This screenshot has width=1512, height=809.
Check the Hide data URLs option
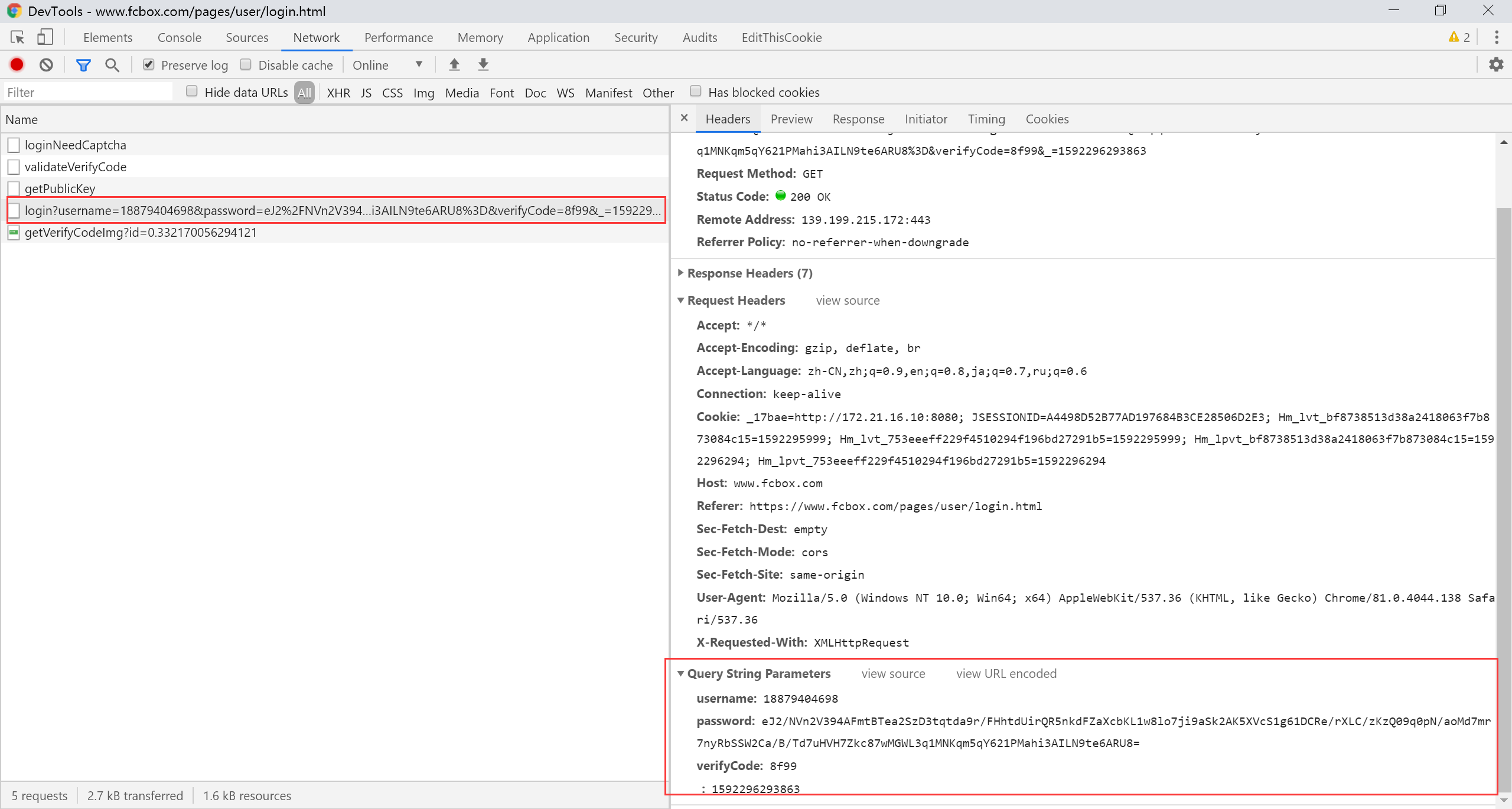click(x=191, y=92)
